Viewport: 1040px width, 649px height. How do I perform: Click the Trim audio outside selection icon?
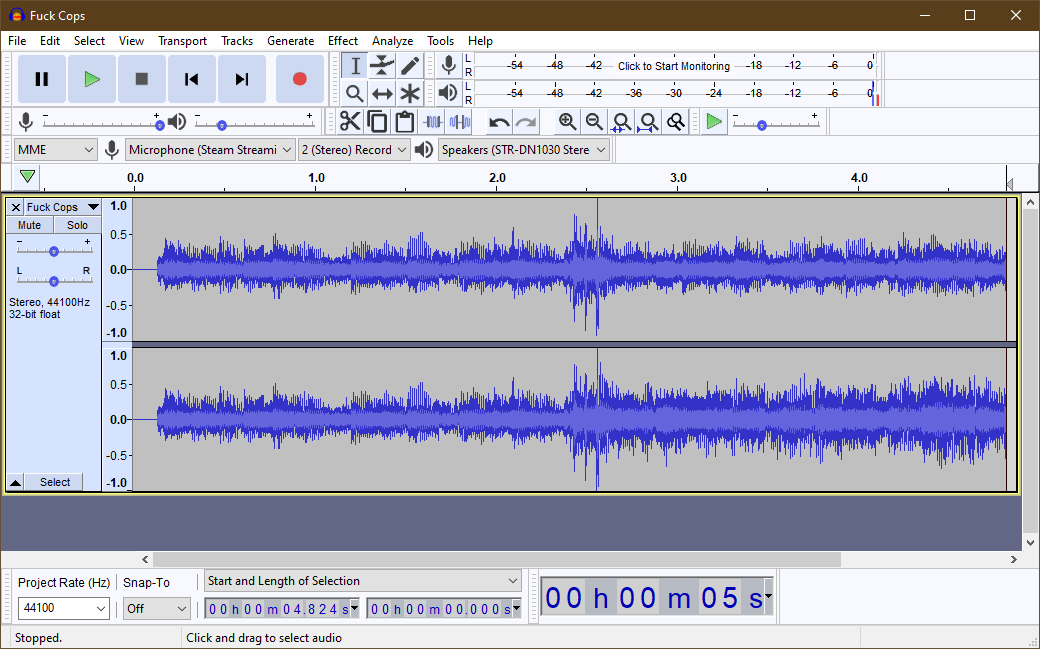pos(433,122)
